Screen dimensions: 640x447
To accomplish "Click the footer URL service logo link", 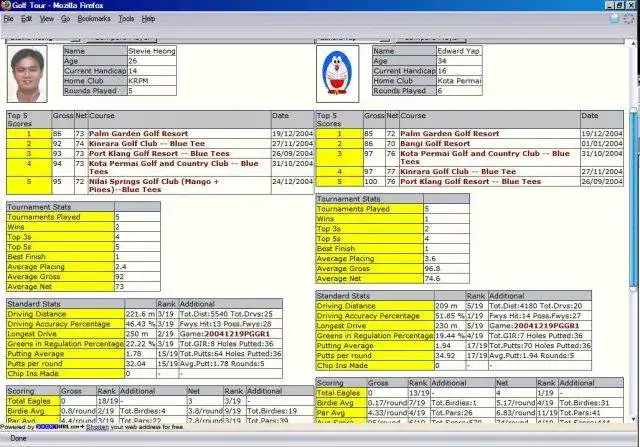I will click(60, 427).
